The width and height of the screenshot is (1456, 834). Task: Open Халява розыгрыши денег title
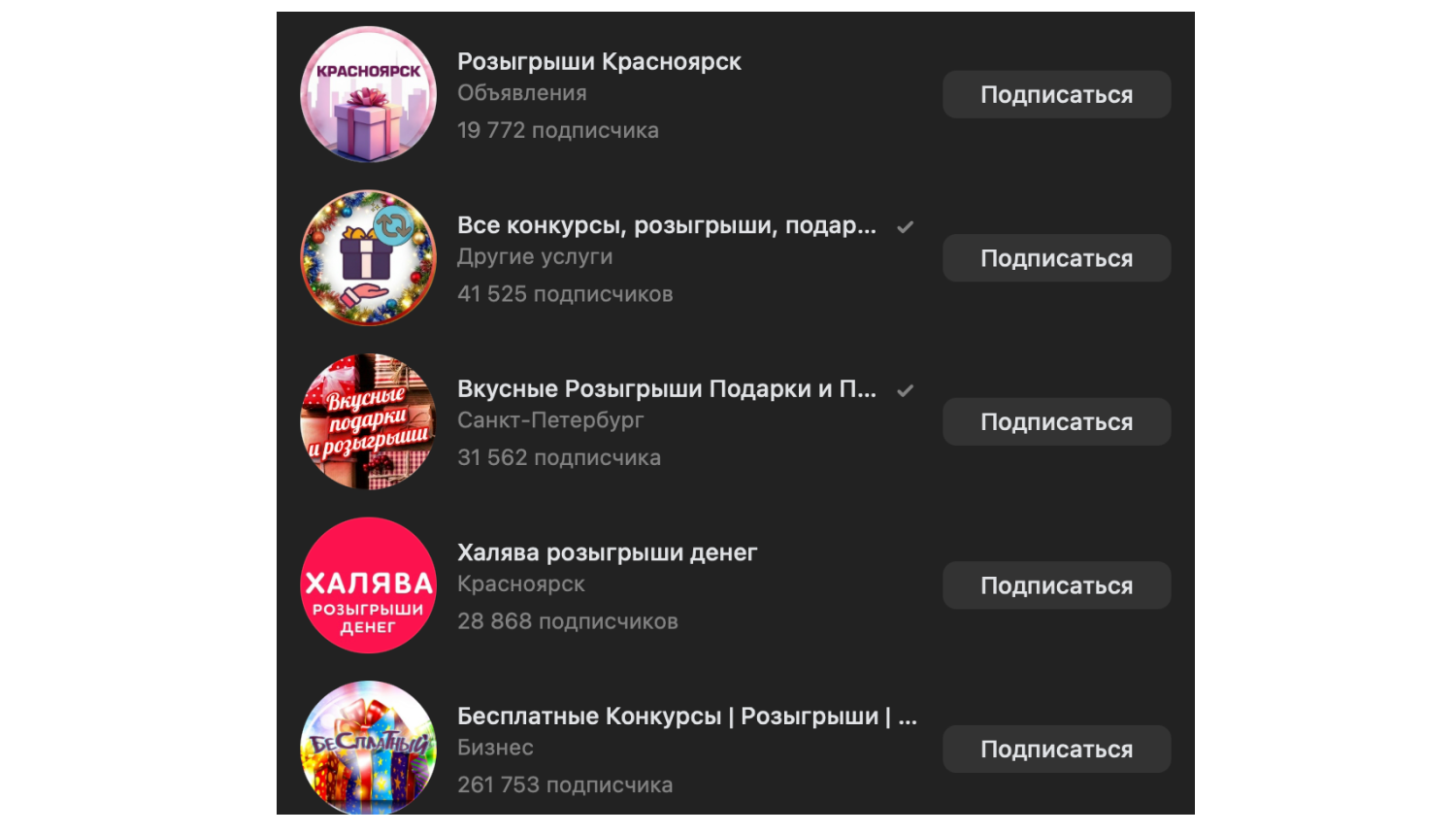[x=607, y=553]
